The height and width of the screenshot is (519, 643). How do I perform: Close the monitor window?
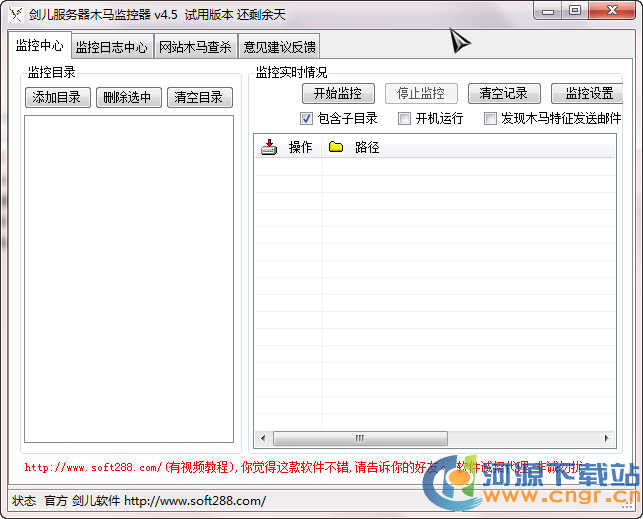tap(612, 10)
